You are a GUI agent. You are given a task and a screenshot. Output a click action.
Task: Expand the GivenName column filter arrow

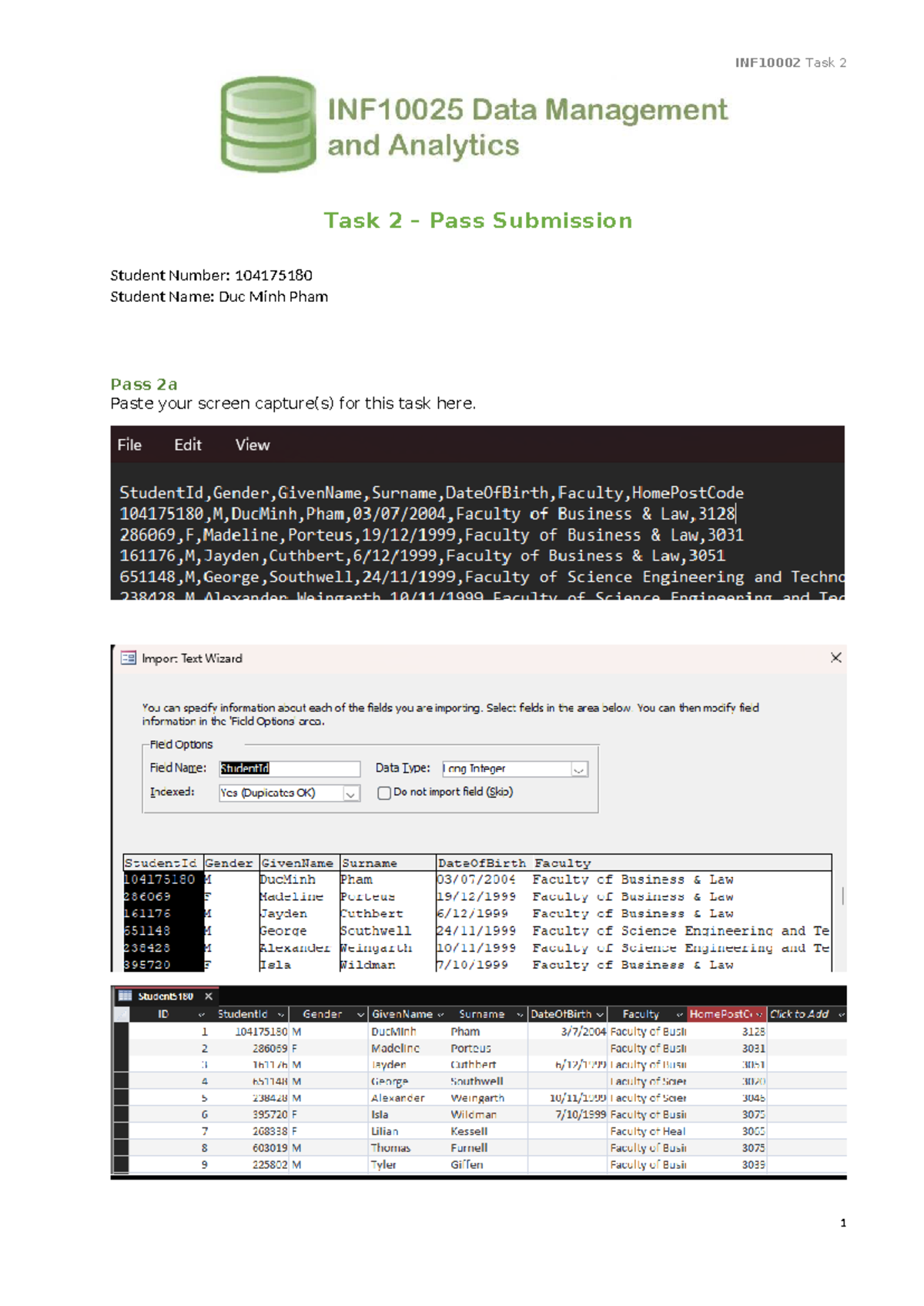(x=441, y=1015)
